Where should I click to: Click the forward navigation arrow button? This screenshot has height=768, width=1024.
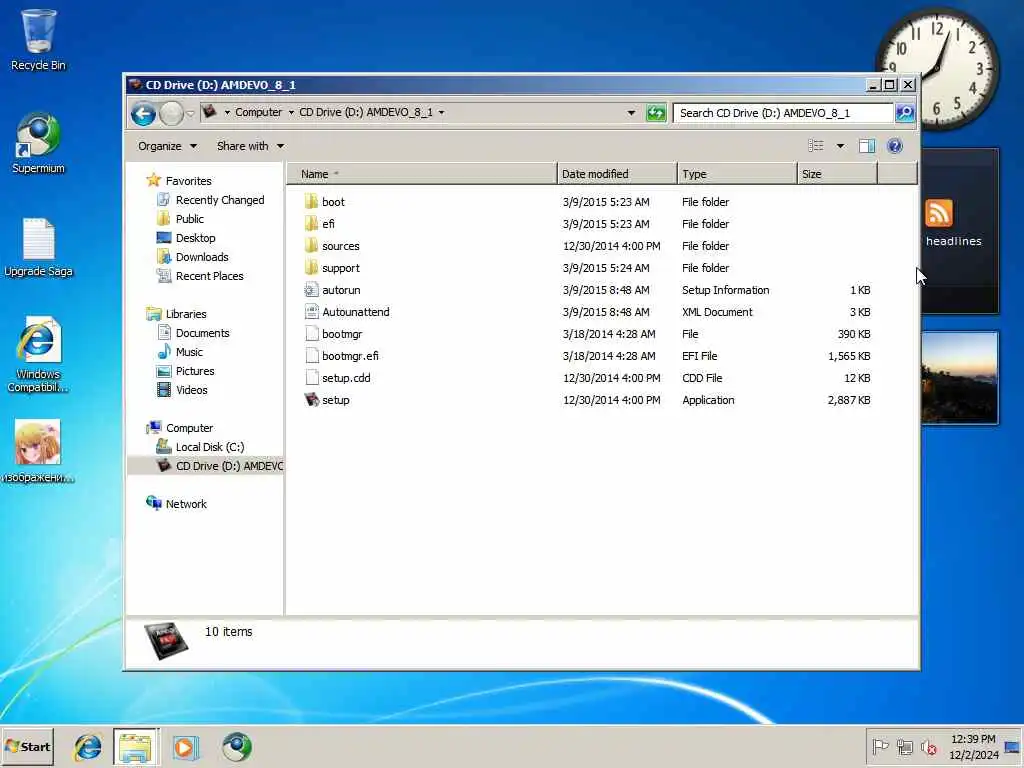click(171, 114)
